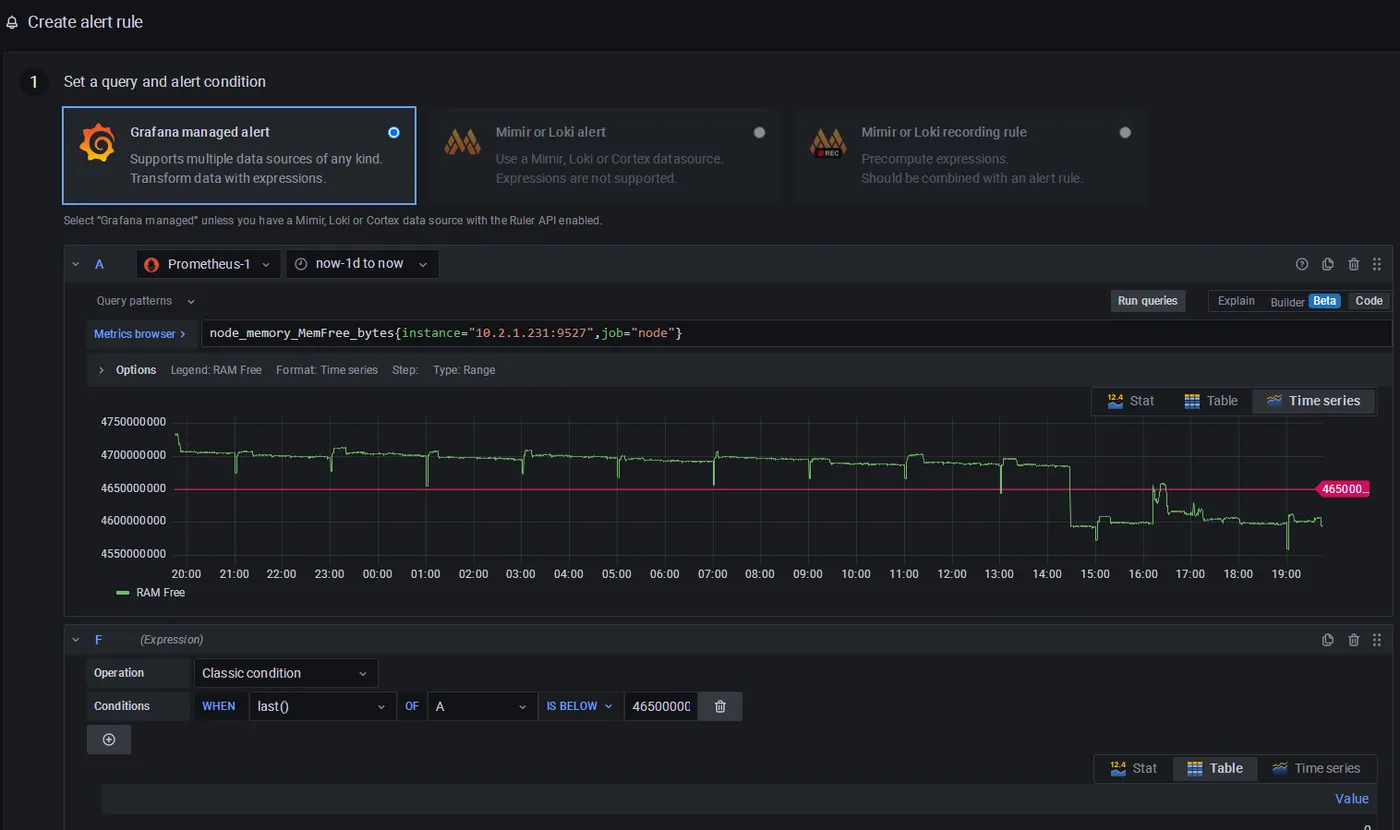
Task: Click the help icon for query A
Action: 1302,264
